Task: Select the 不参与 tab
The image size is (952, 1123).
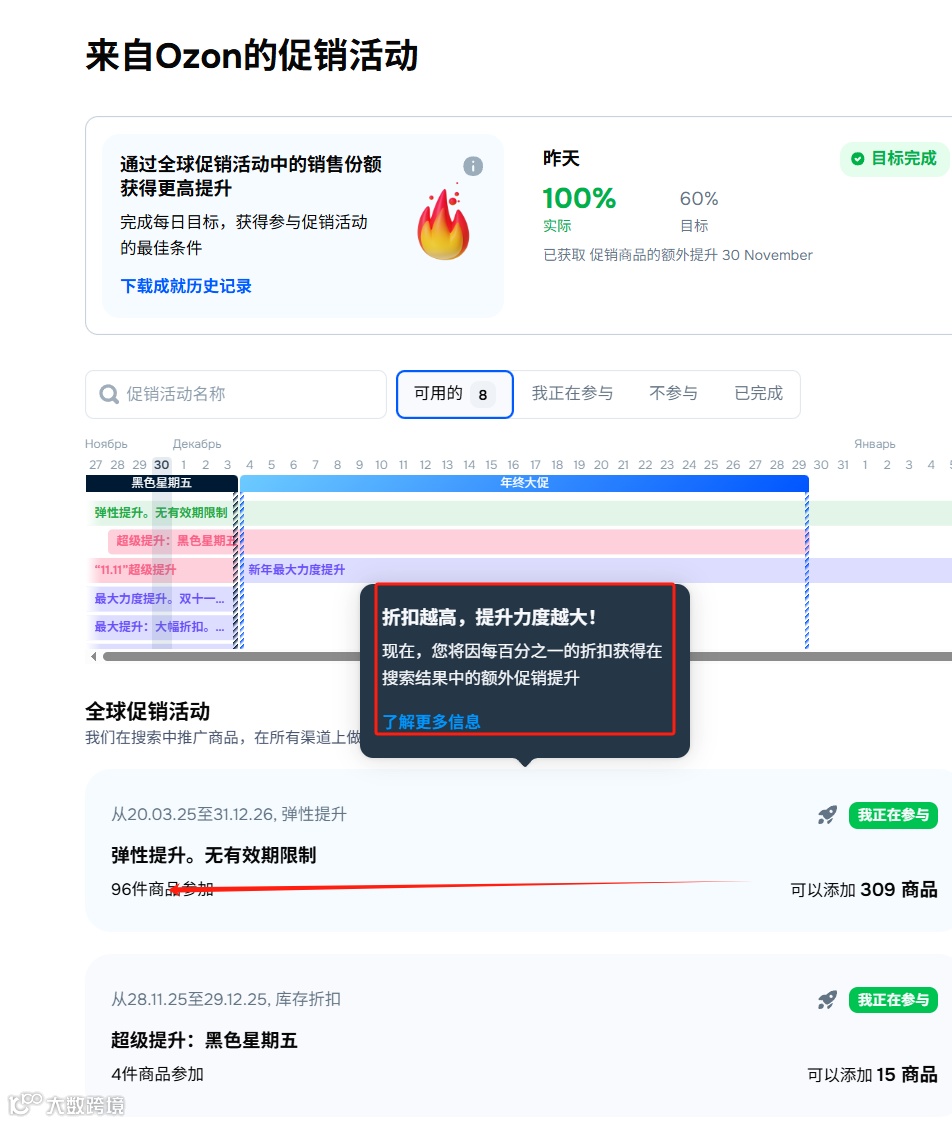Action: [673, 393]
